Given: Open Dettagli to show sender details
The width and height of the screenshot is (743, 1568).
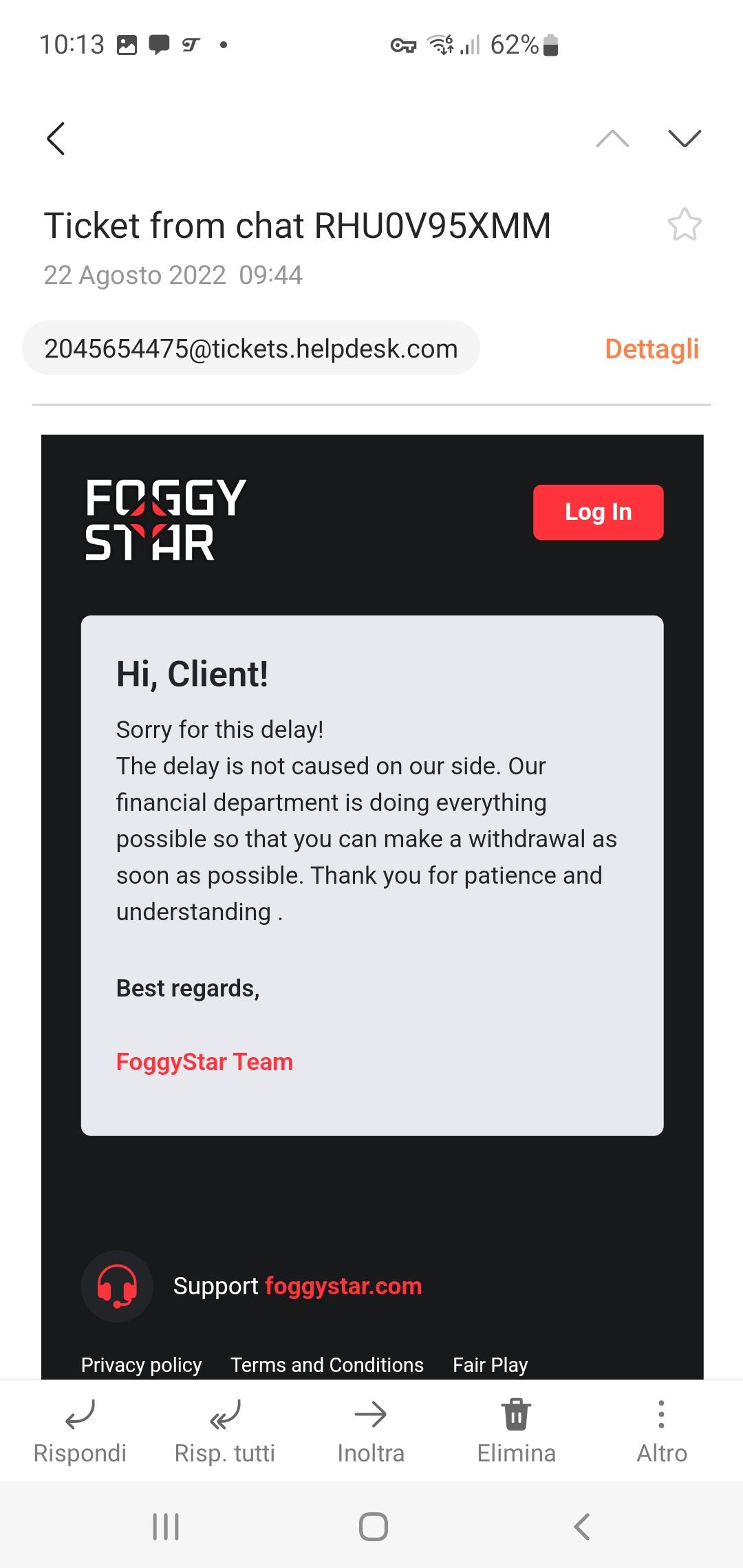Looking at the screenshot, I should tap(652, 349).
